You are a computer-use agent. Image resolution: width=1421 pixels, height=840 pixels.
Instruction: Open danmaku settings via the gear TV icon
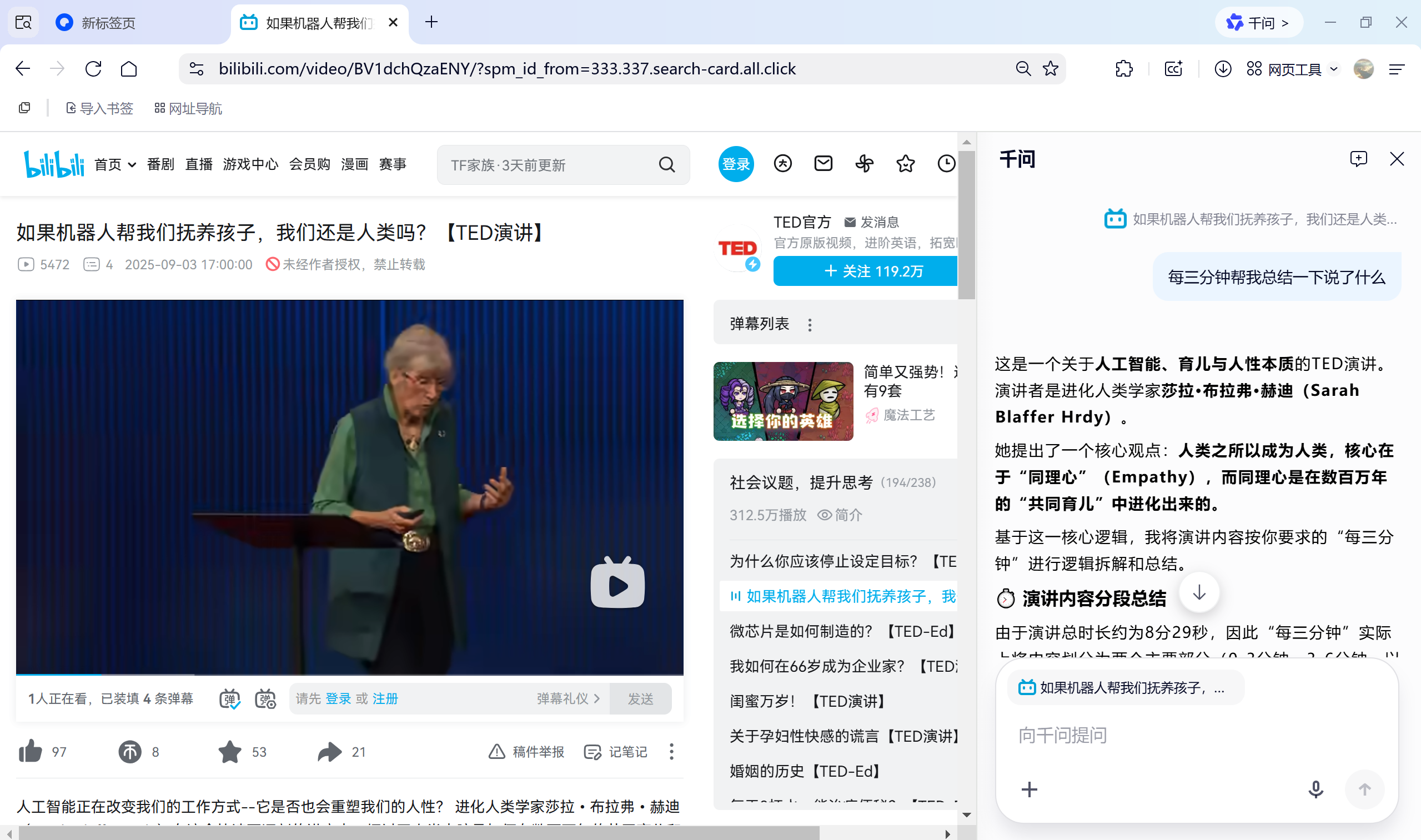click(265, 699)
